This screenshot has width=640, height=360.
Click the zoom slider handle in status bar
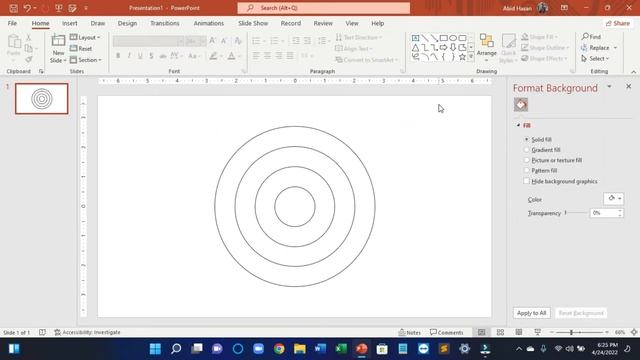click(571, 332)
